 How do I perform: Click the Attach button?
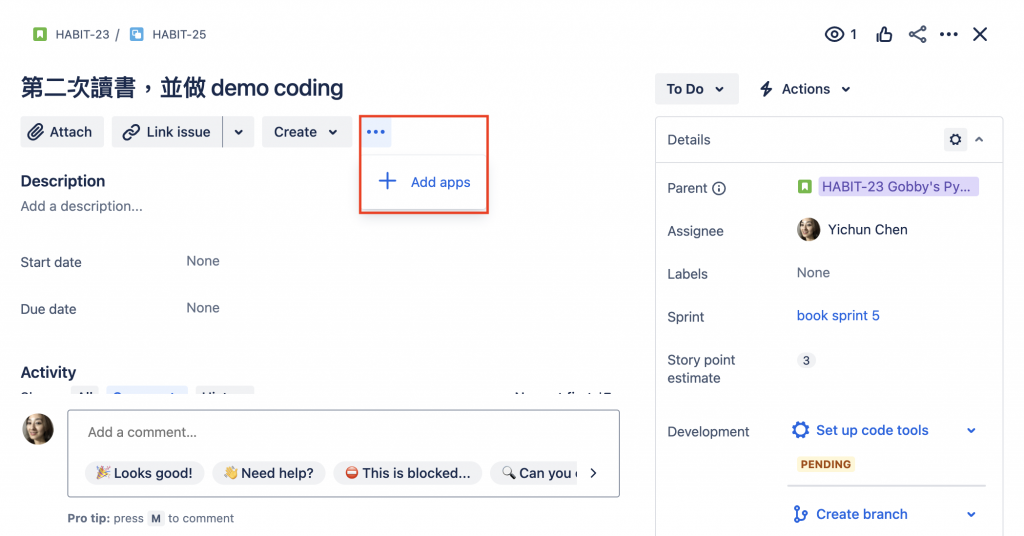(61, 132)
